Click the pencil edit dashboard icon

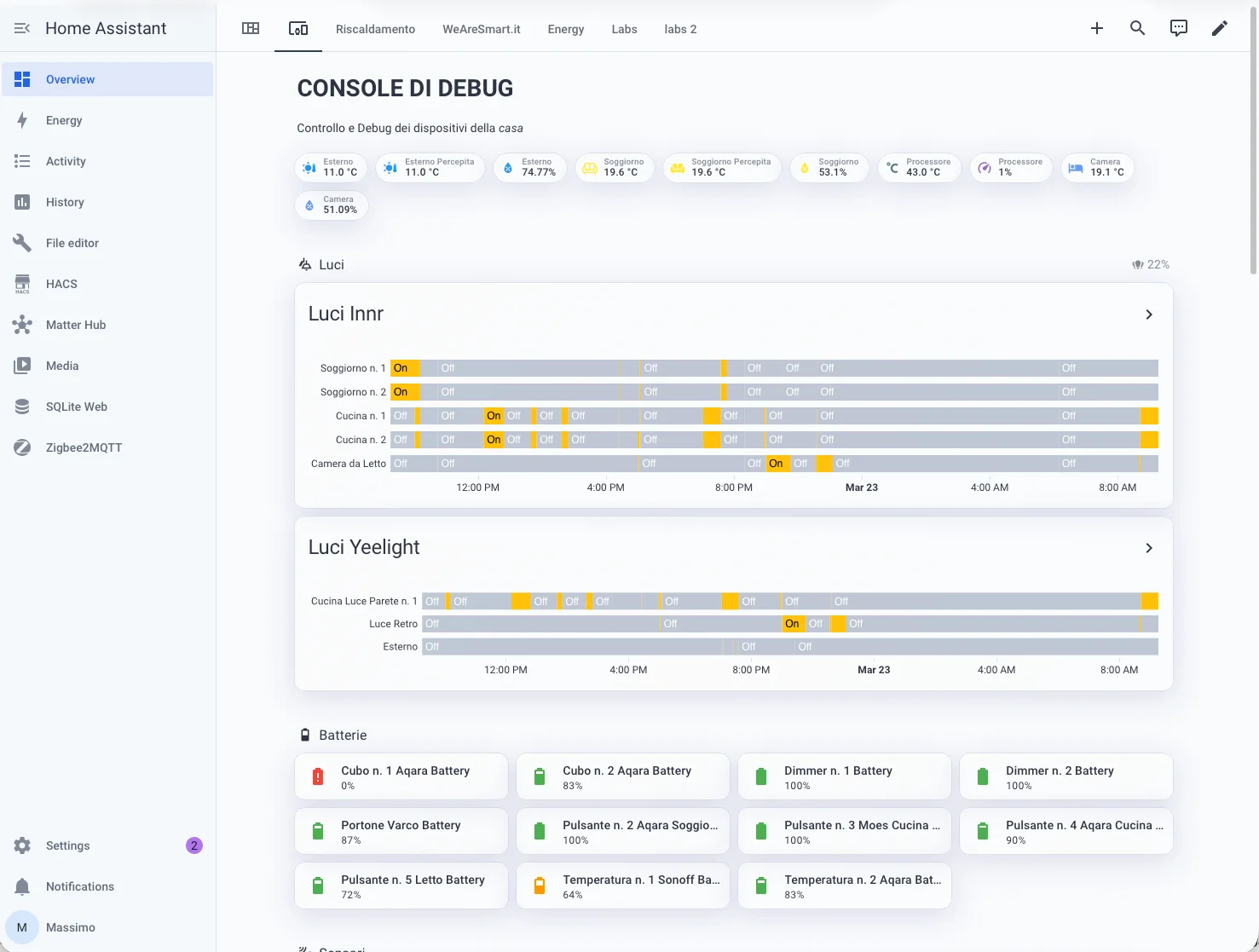coord(1219,28)
